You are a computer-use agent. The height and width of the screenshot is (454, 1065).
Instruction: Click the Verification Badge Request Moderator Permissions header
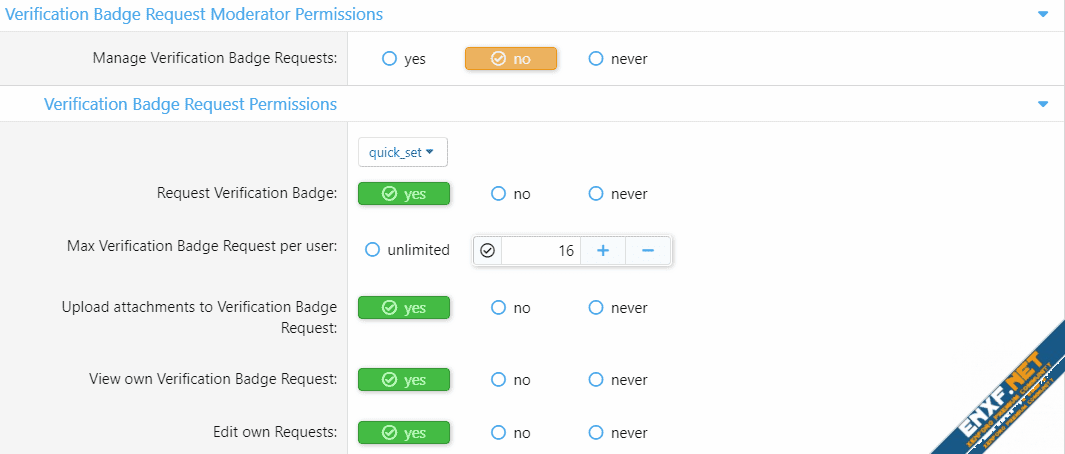[194, 15]
